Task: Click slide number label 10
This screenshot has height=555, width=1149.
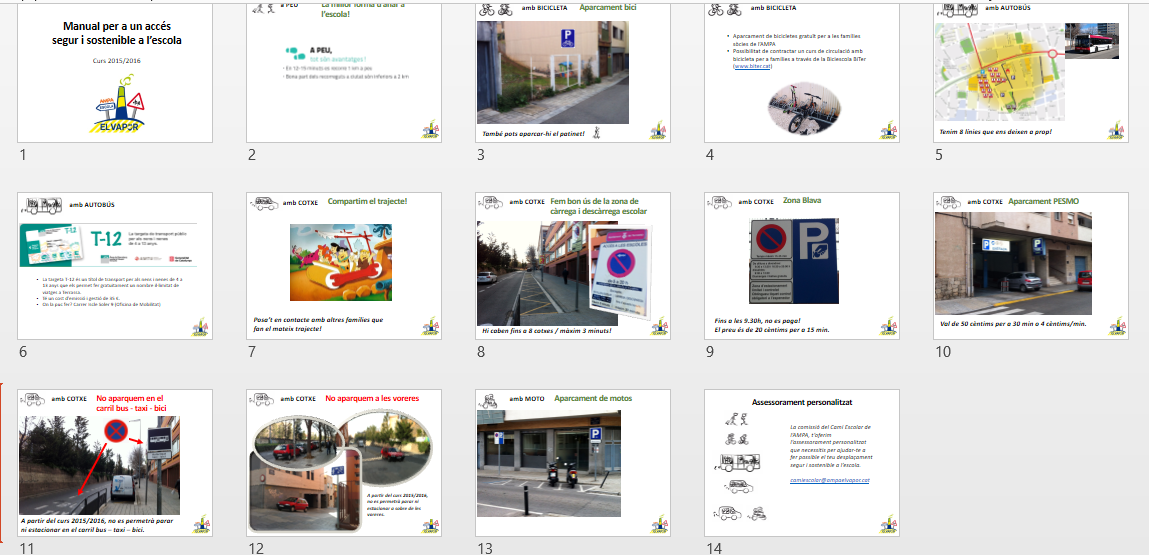Action: [943, 352]
